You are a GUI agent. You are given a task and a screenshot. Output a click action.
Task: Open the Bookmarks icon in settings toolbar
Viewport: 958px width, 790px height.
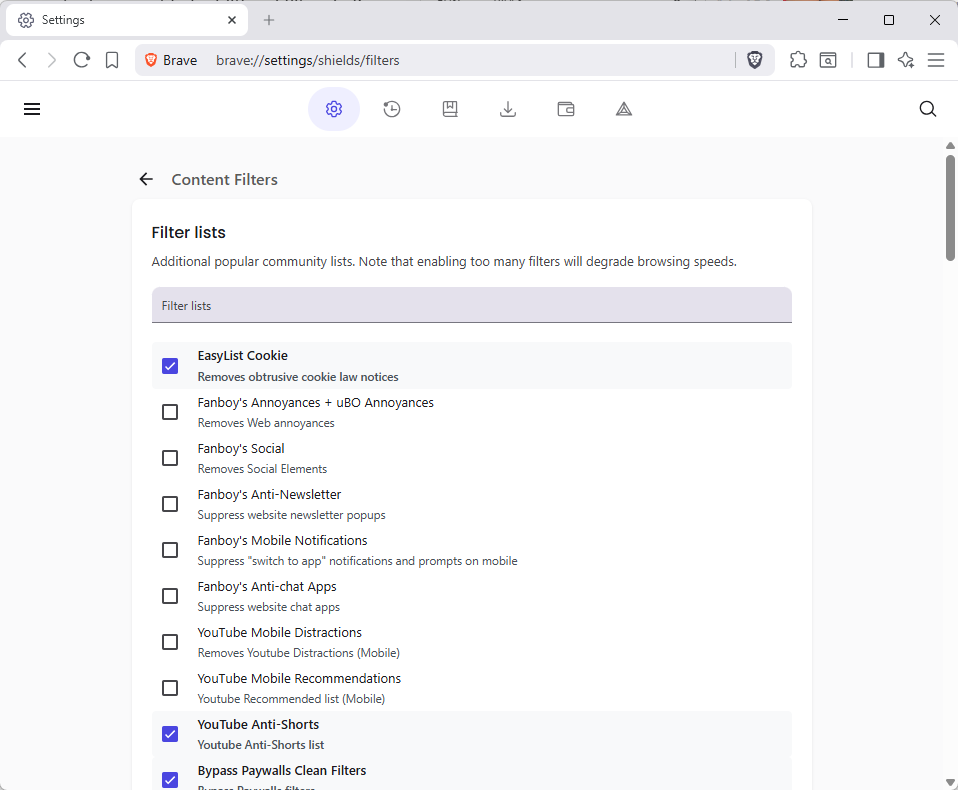pos(450,109)
